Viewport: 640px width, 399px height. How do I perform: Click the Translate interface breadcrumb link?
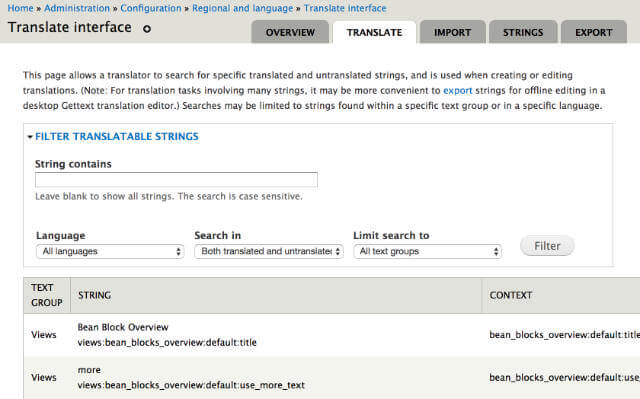point(345,8)
